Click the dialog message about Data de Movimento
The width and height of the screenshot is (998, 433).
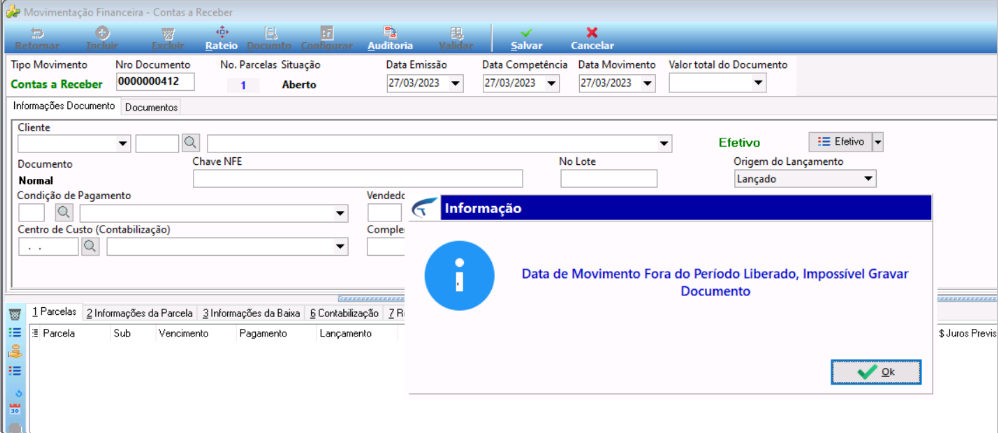coord(715,282)
